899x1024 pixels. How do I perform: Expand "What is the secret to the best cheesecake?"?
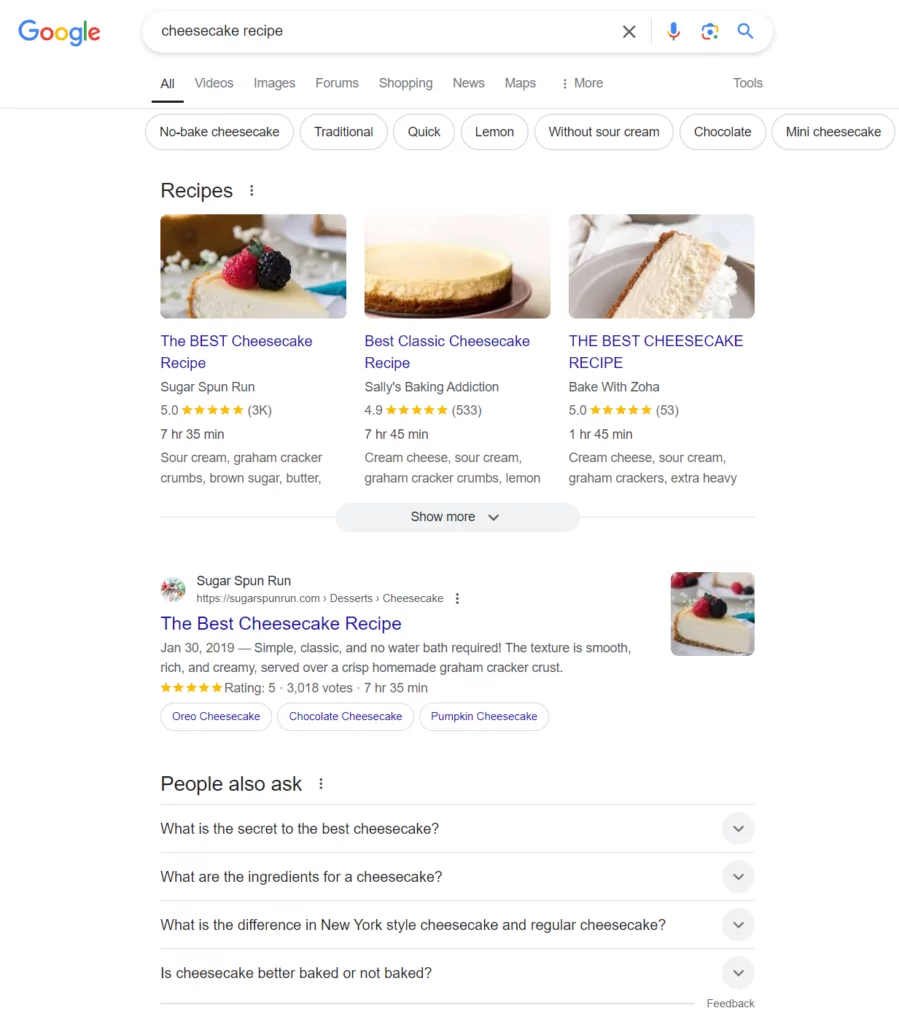coord(738,829)
